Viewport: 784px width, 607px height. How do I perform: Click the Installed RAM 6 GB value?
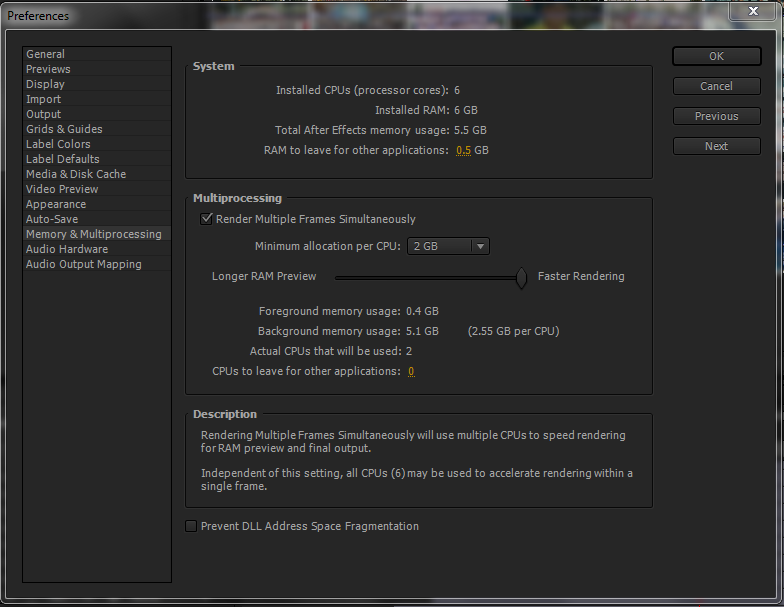click(x=466, y=110)
